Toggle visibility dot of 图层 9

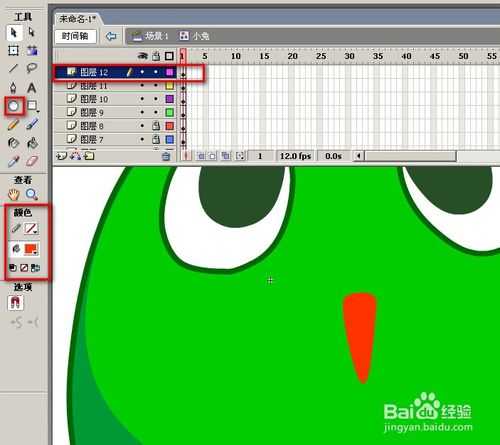pos(142,112)
